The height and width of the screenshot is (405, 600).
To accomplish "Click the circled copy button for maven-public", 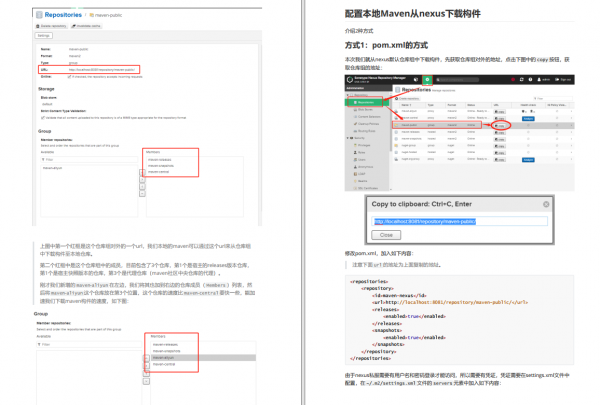I will click(500, 126).
